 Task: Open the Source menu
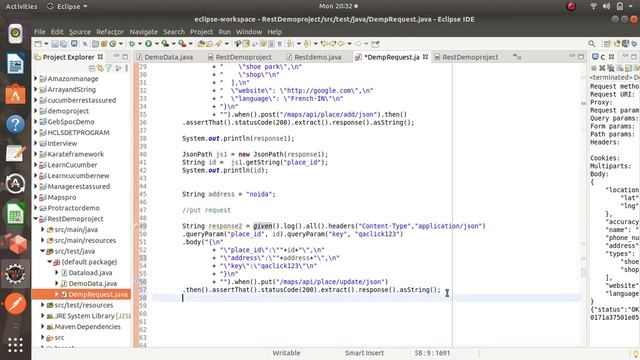pos(80,31)
